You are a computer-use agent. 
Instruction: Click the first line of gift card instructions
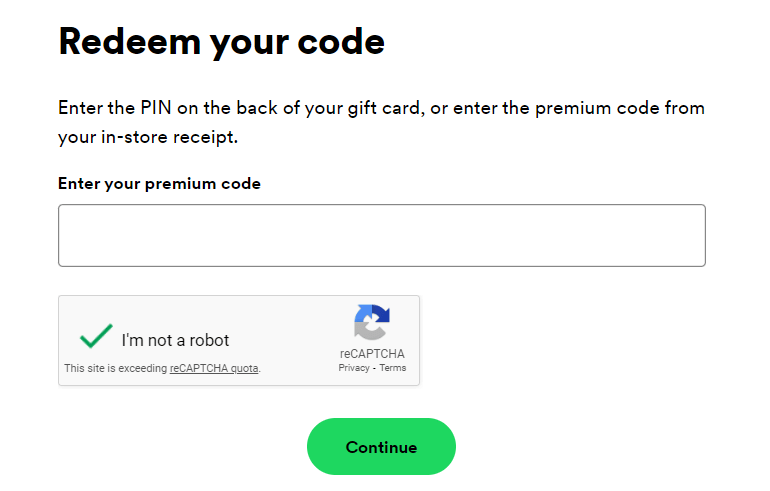point(381,108)
